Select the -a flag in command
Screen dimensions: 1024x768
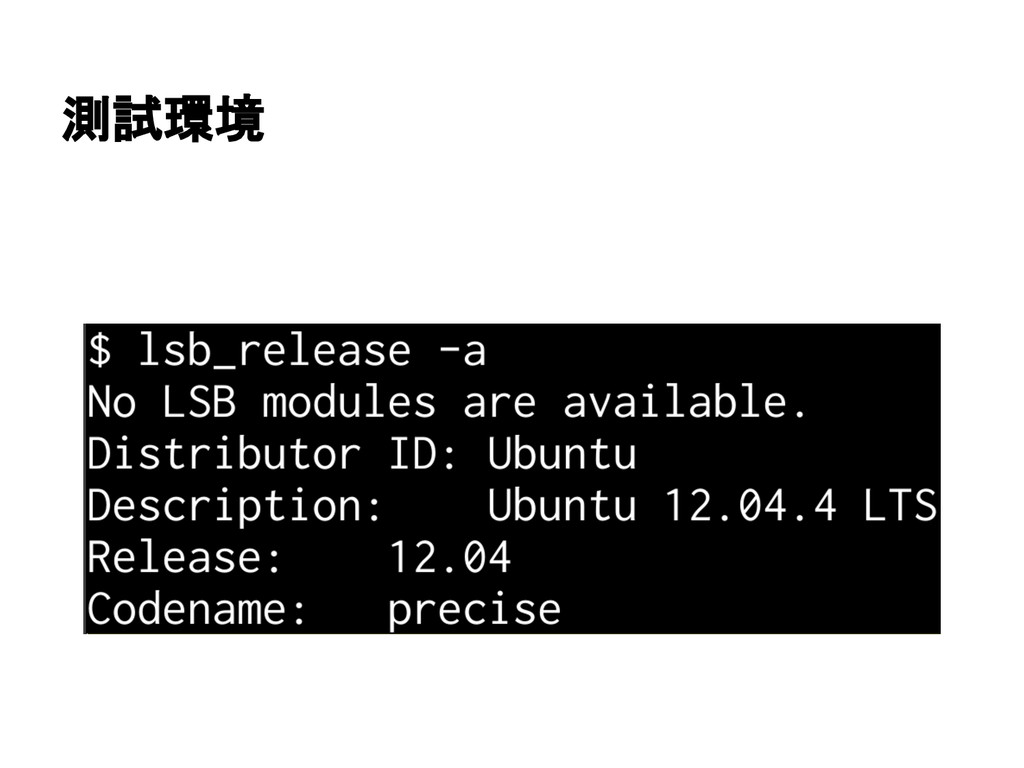(463, 351)
